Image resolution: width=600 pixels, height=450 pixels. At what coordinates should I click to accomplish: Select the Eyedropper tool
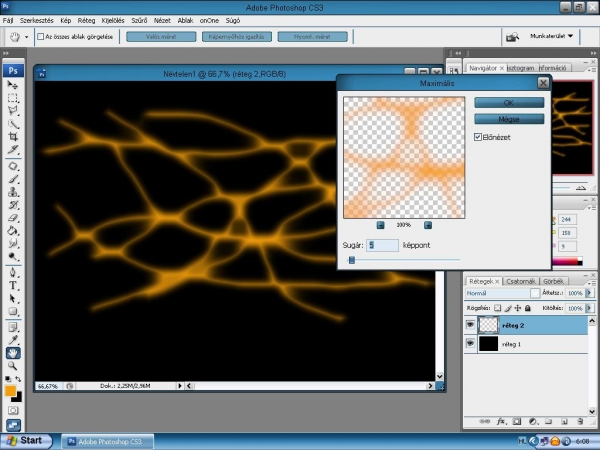(x=13, y=340)
